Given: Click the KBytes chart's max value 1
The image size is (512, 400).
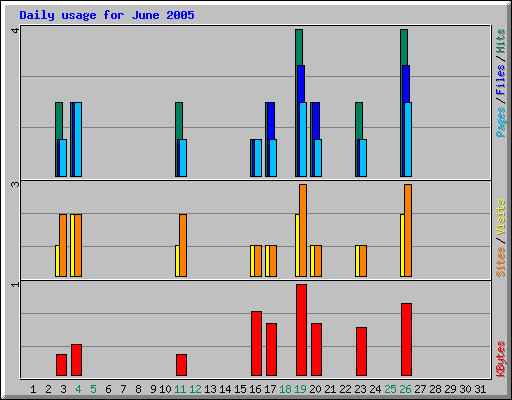Looking at the screenshot, I should (x=15, y=284).
